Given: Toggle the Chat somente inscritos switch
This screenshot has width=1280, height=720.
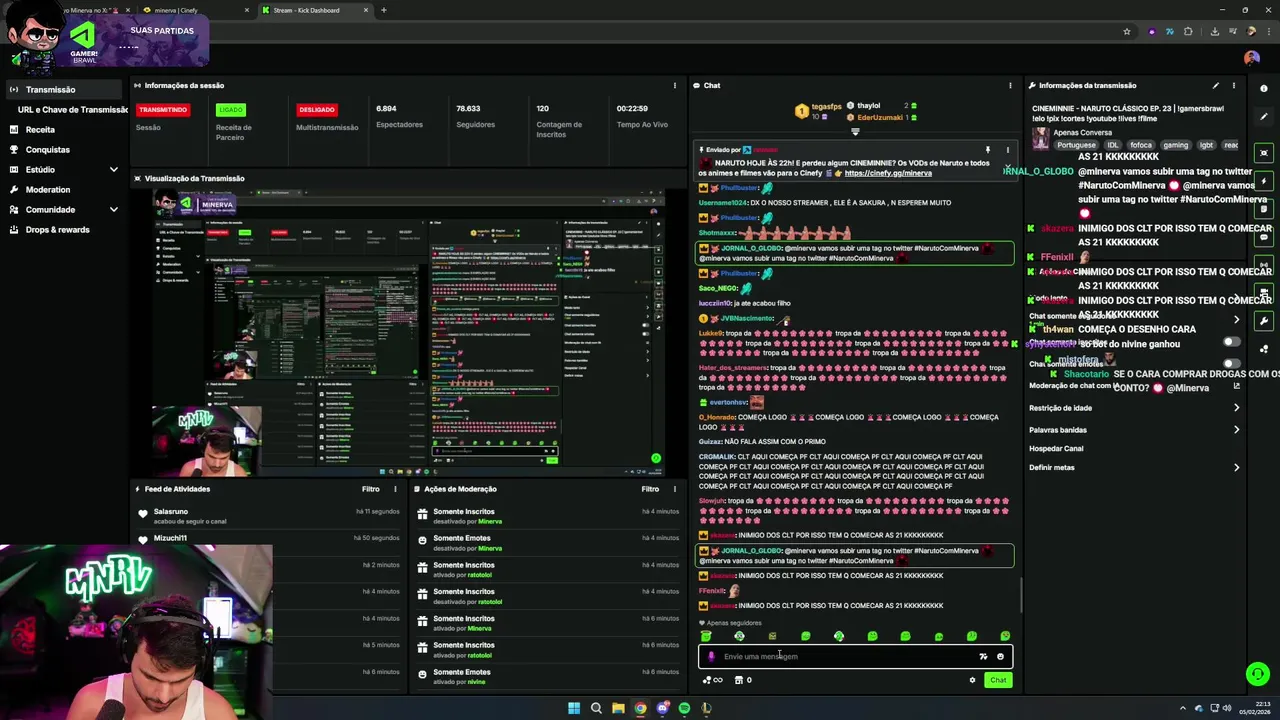Looking at the screenshot, I should tap(1232, 342).
